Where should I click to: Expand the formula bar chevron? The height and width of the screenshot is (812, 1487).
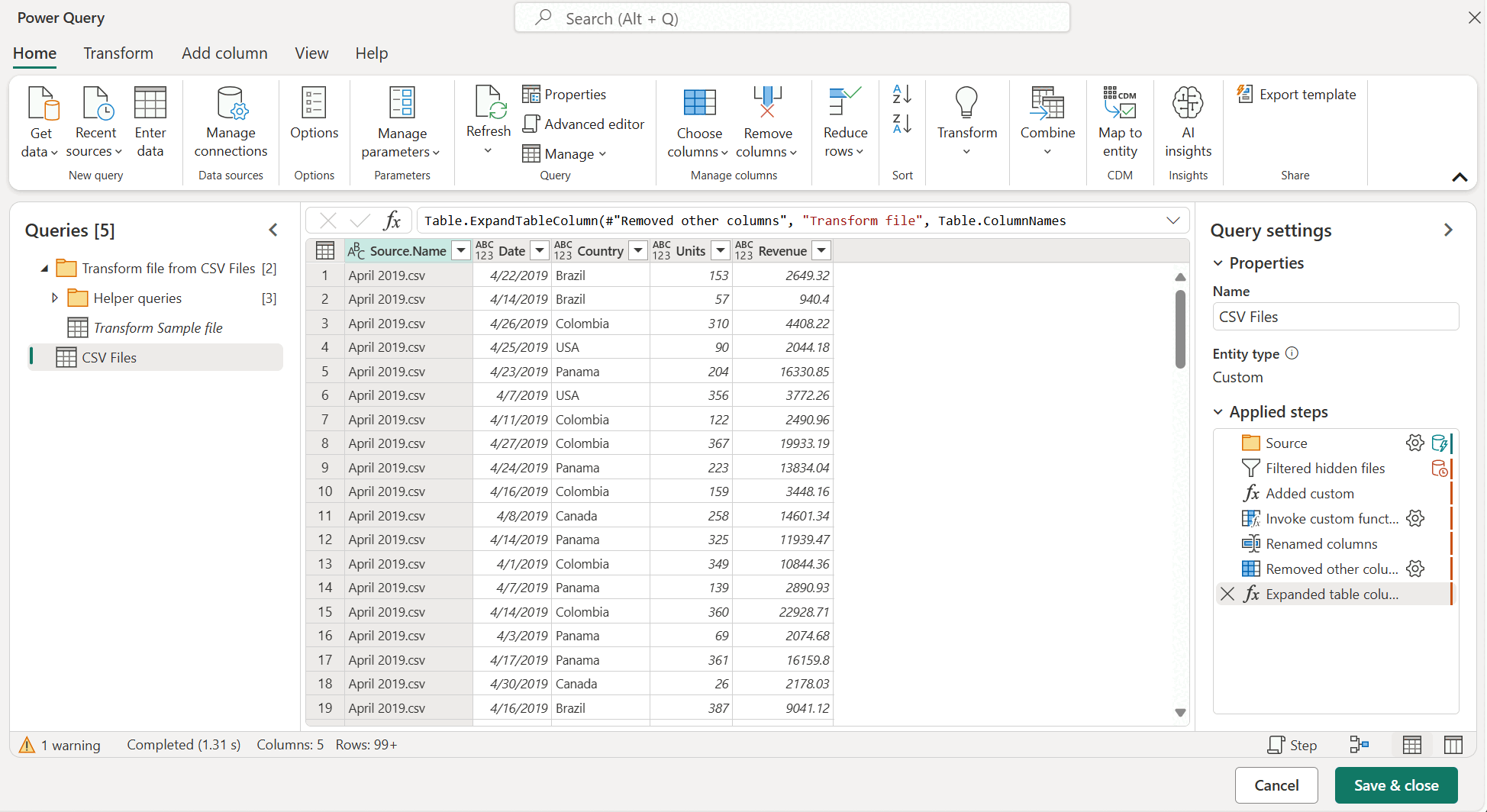pyautogui.click(x=1173, y=221)
